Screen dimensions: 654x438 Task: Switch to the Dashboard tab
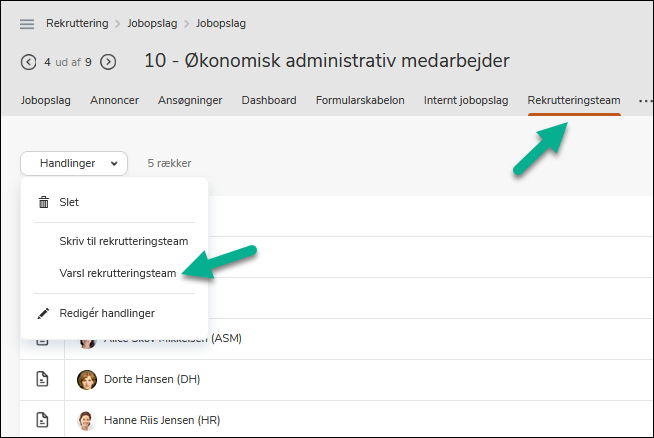click(269, 100)
